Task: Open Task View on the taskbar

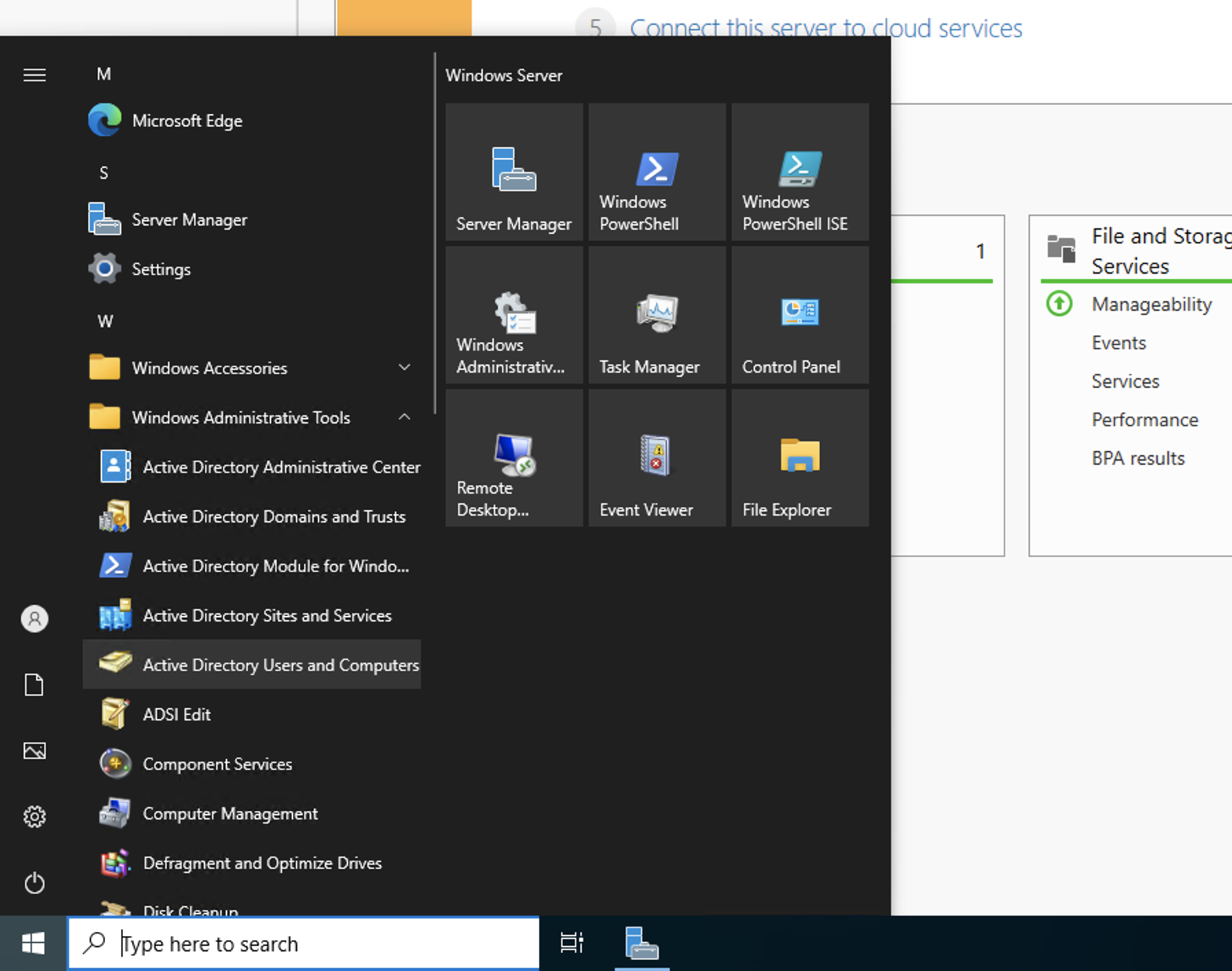Action: 572,943
